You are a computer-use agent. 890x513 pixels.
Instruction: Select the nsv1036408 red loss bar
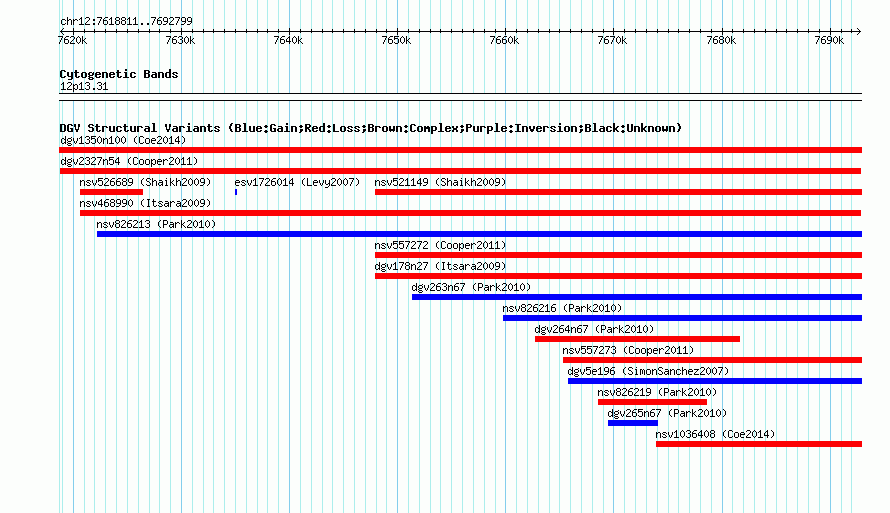[x=759, y=444]
